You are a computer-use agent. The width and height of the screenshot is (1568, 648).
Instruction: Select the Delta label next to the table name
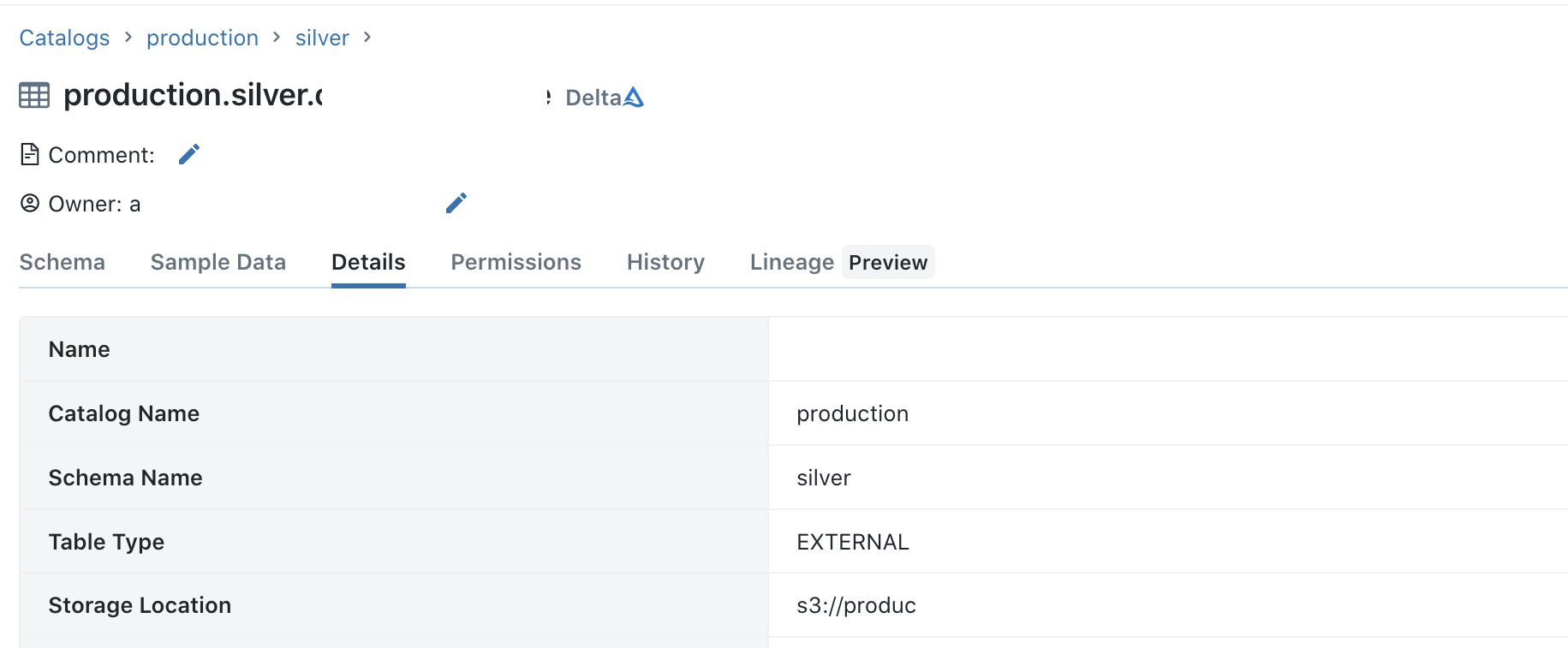tap(593, 97)
